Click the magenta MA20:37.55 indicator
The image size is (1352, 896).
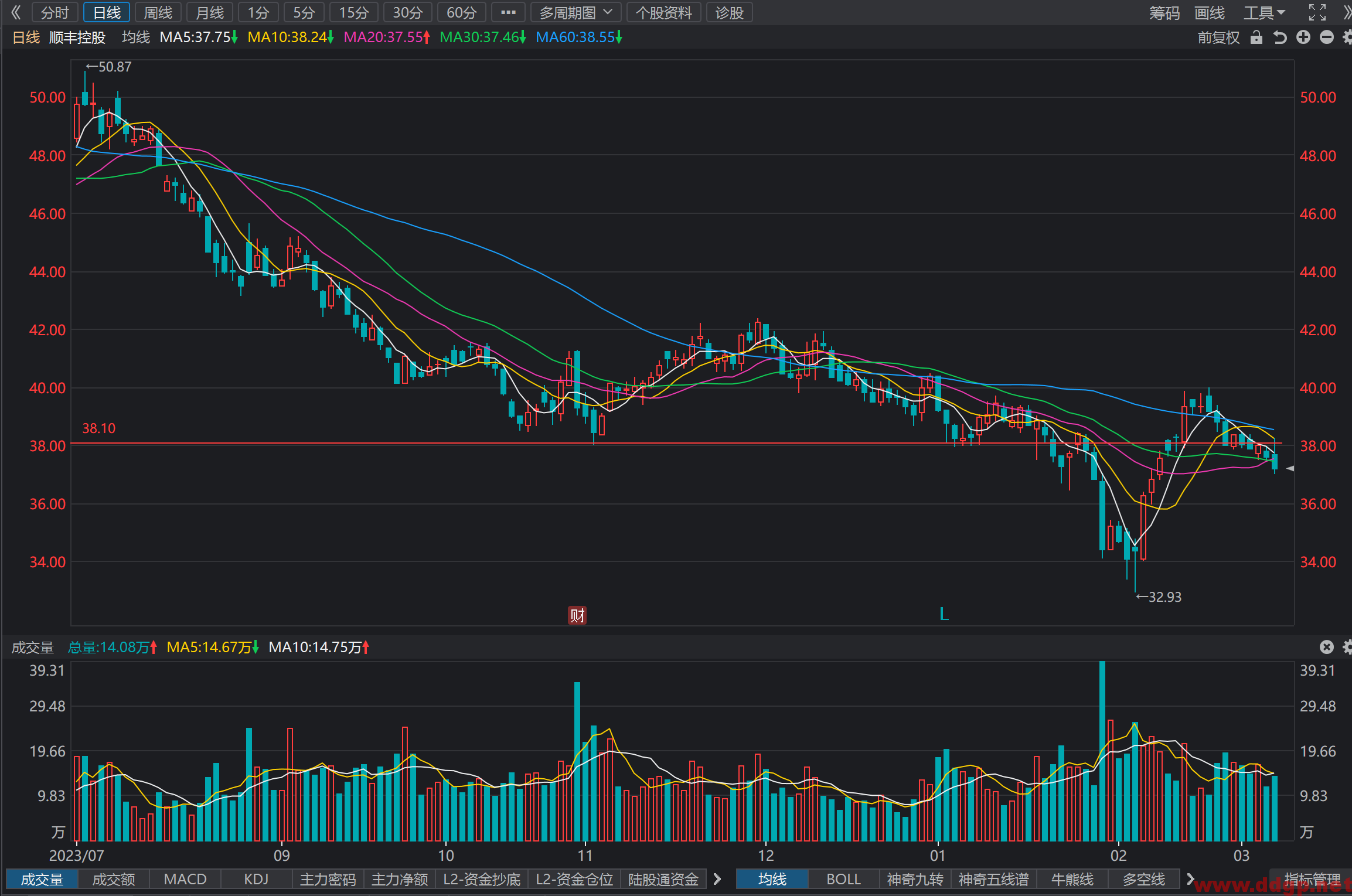point(387,38)
